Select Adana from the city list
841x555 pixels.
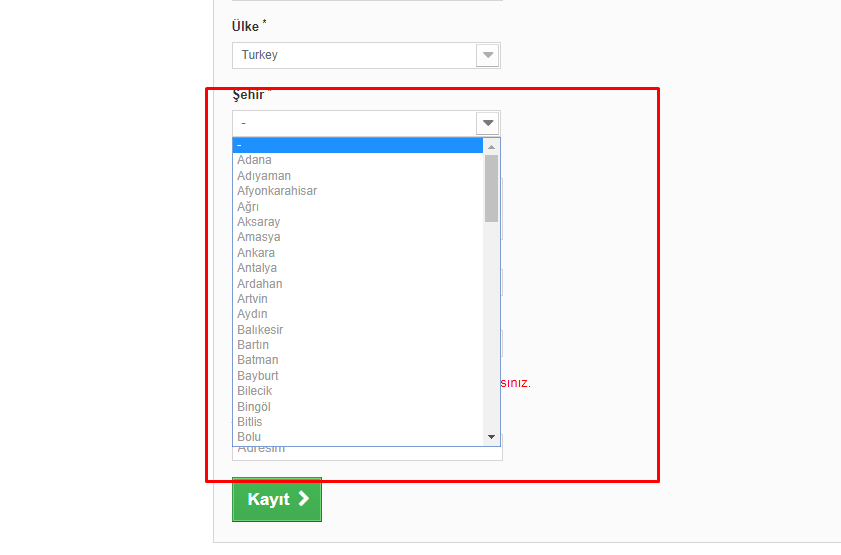coord(255,160)
